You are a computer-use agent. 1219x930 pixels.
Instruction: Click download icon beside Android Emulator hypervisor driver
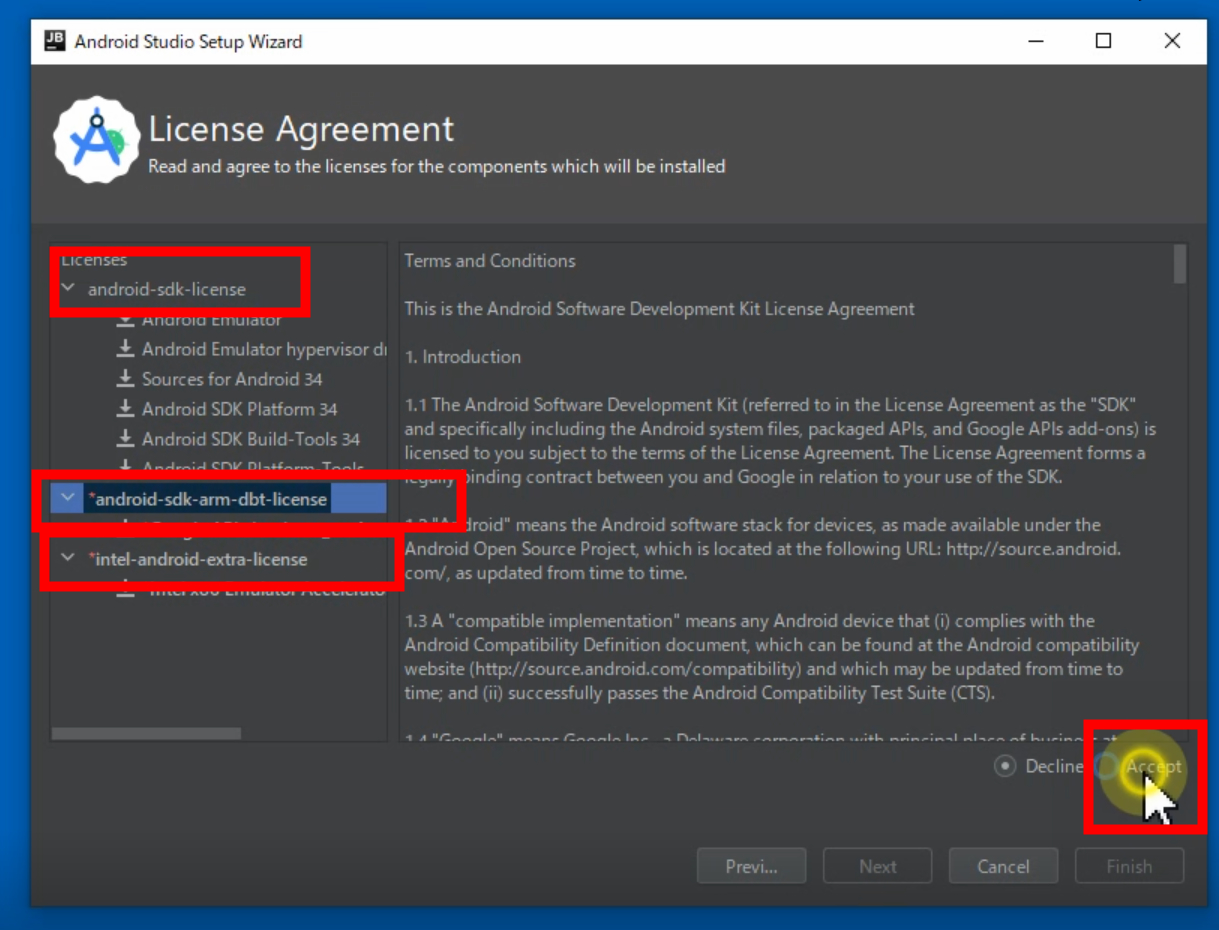tap(125, 349)
